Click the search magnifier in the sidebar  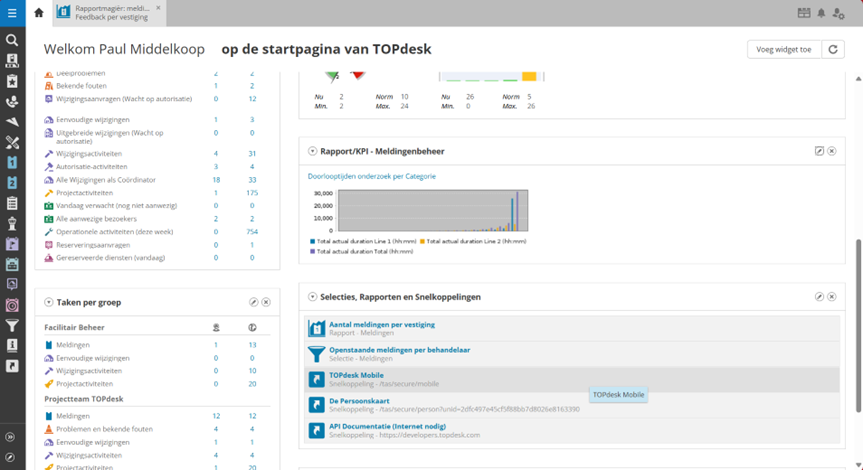click(12, 40)
